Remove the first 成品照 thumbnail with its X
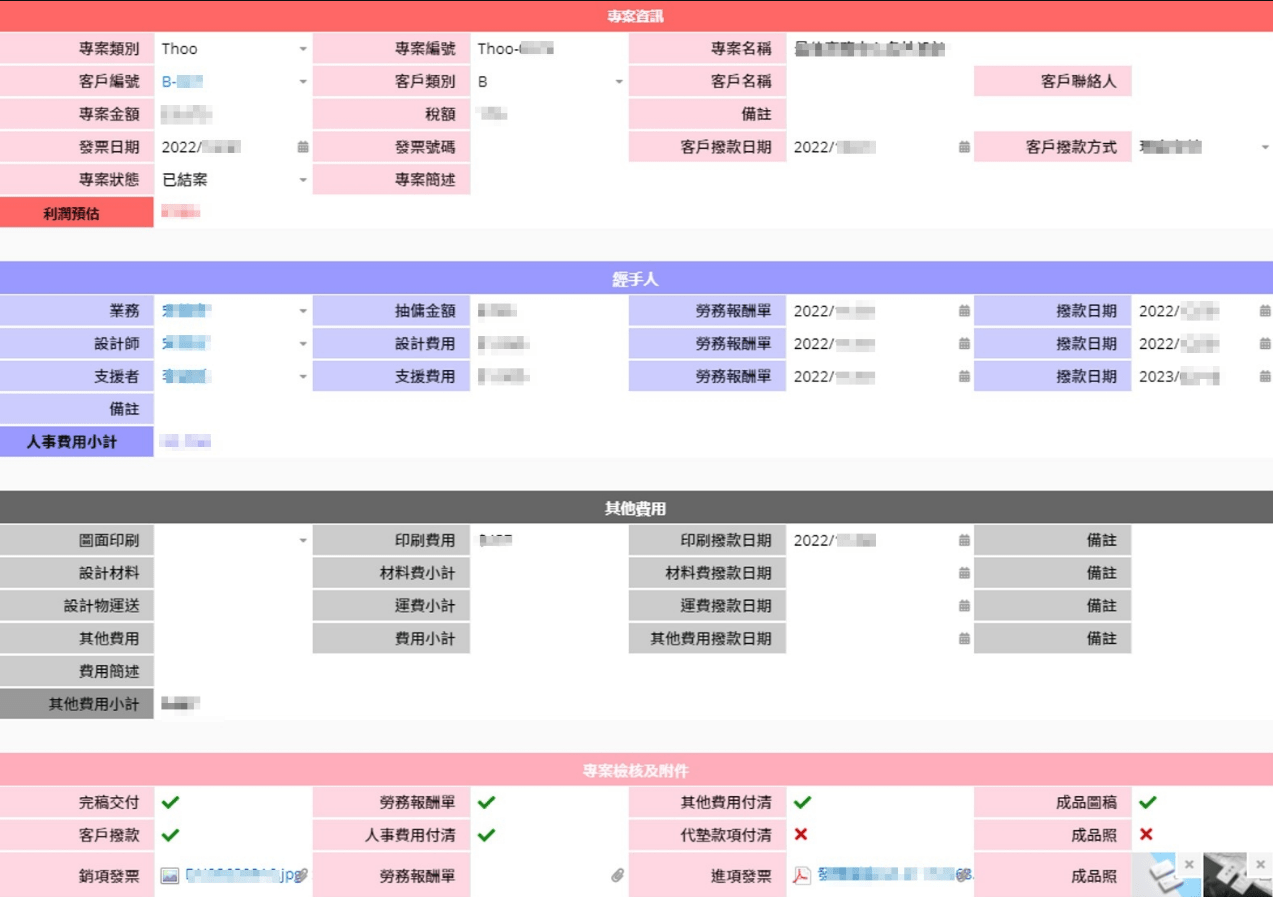This screenshot has width=1273, height=897. [x=1188, y=864]
